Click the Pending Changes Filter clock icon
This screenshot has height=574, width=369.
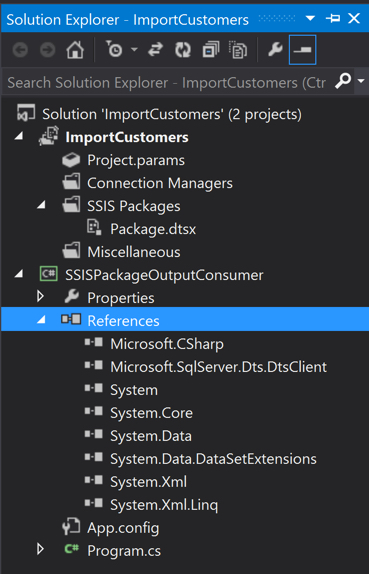(114, 49)
